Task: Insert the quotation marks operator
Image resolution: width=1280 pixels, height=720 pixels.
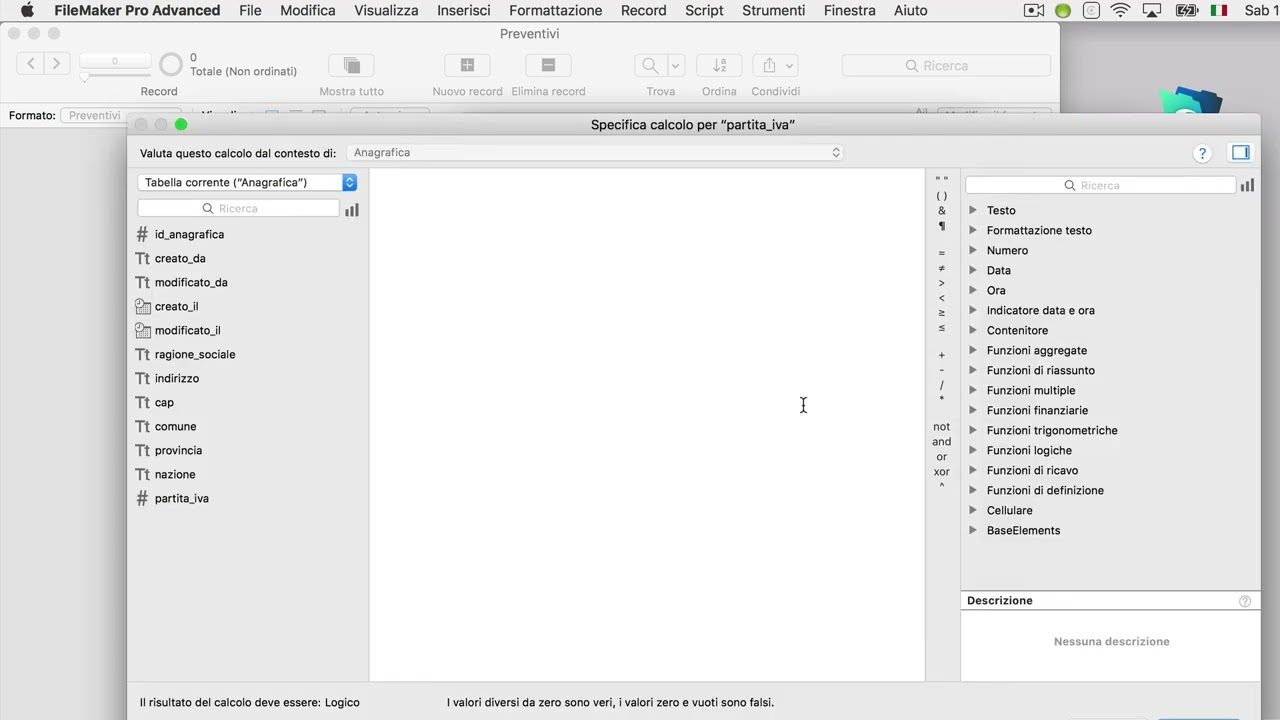Action: pyautogui.click(x=941, y=181)
